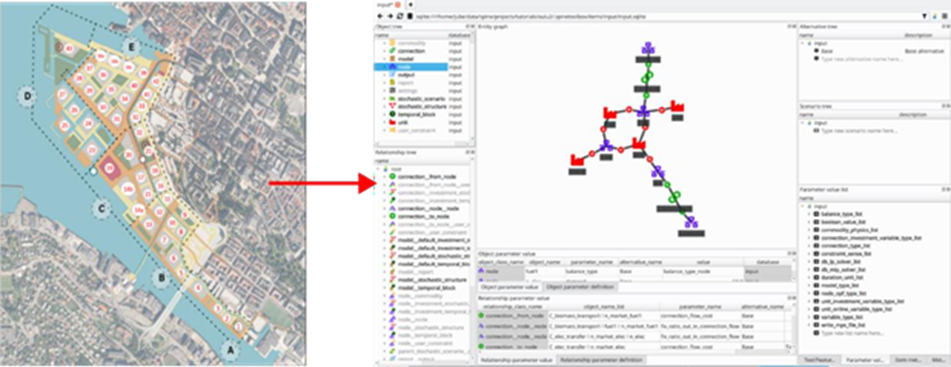Click the fuel1 object_name cell
The image size is (951, 367).
[544, 271]
